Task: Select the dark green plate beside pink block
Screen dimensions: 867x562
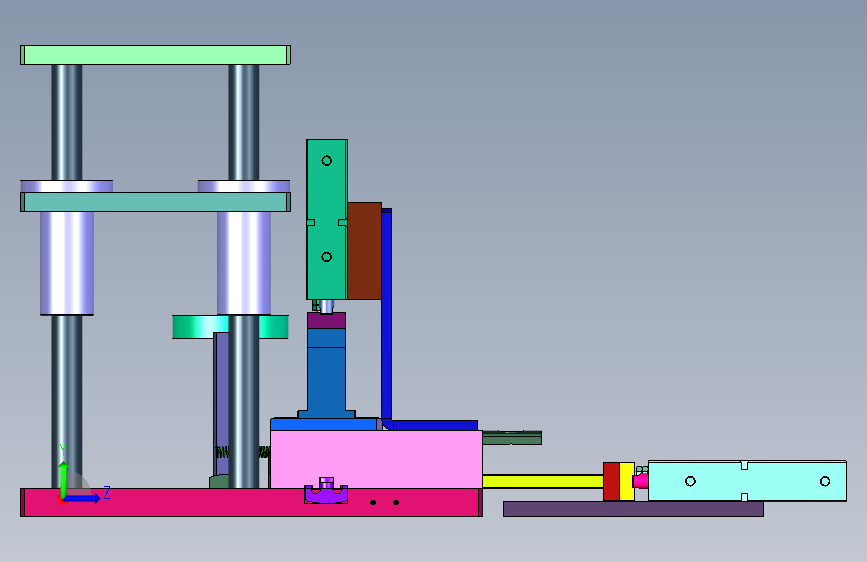Action: pyautogui.click(x=512, y=438)
